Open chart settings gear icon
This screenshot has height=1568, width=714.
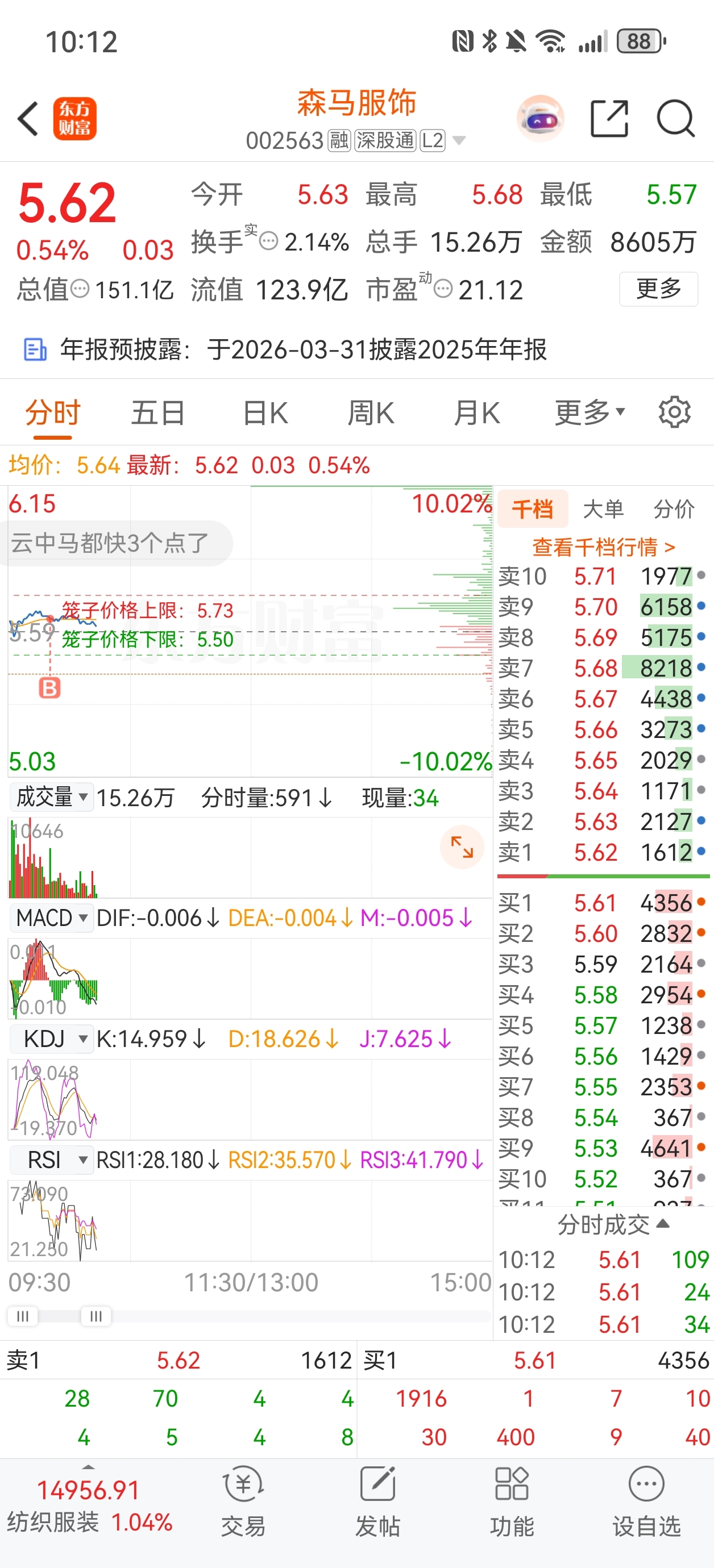click(674, 412)
